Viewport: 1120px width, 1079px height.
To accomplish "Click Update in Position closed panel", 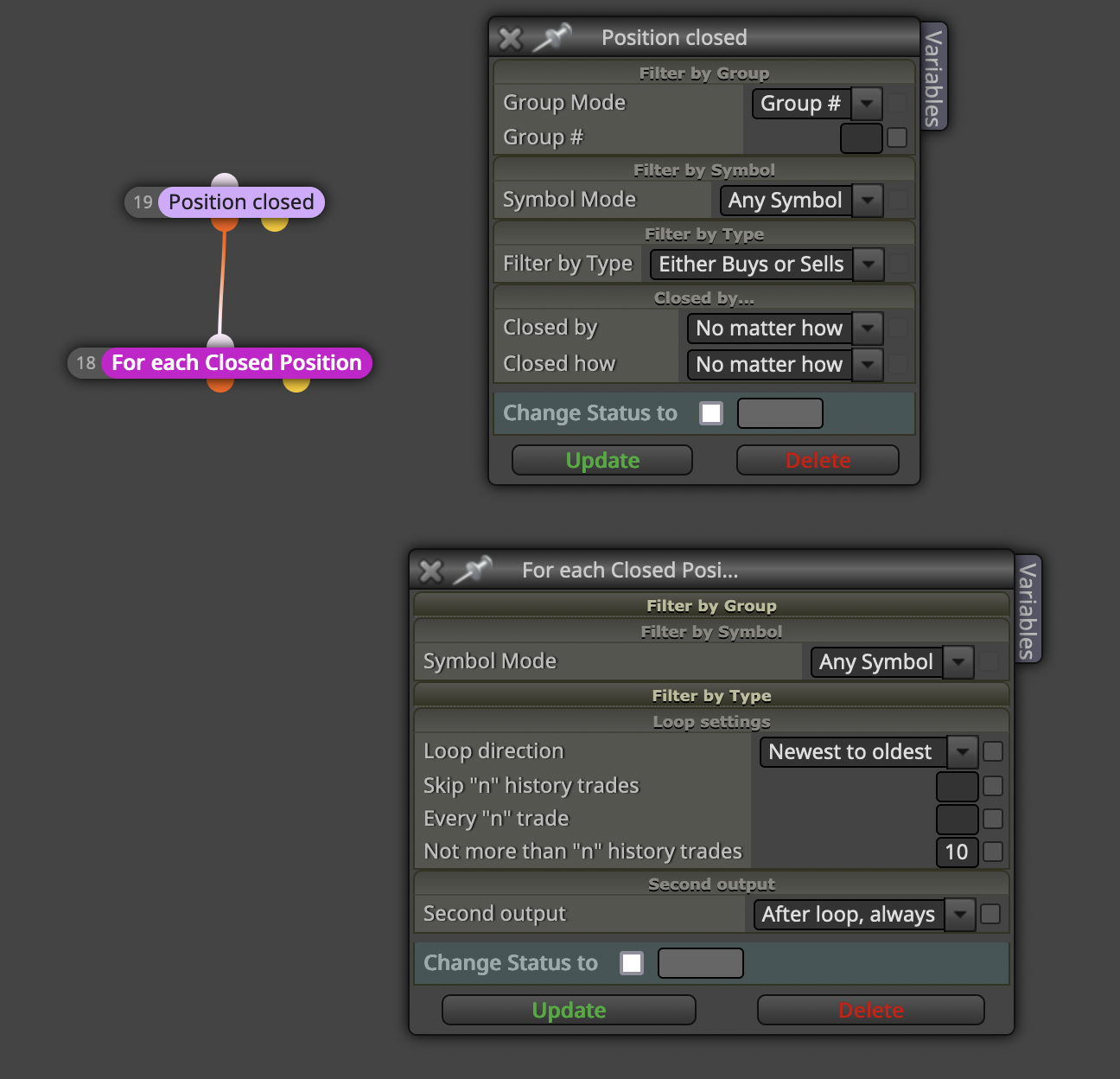I will (x=602, y=461).
